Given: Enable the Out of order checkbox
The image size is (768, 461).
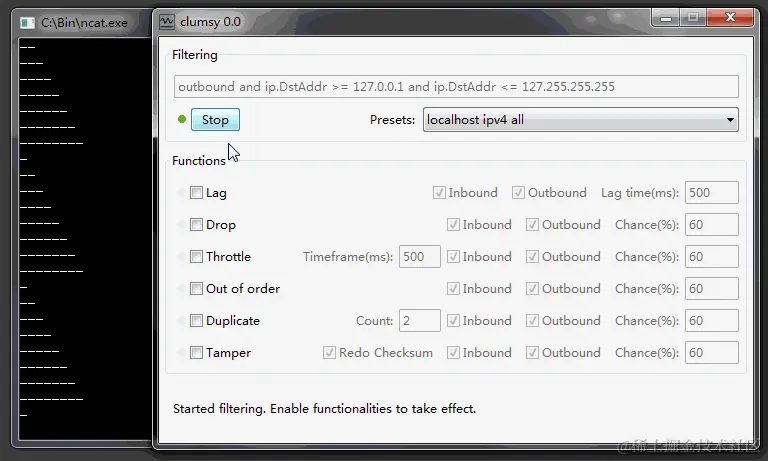Looking at the screenshot, I should coord(196,289).
